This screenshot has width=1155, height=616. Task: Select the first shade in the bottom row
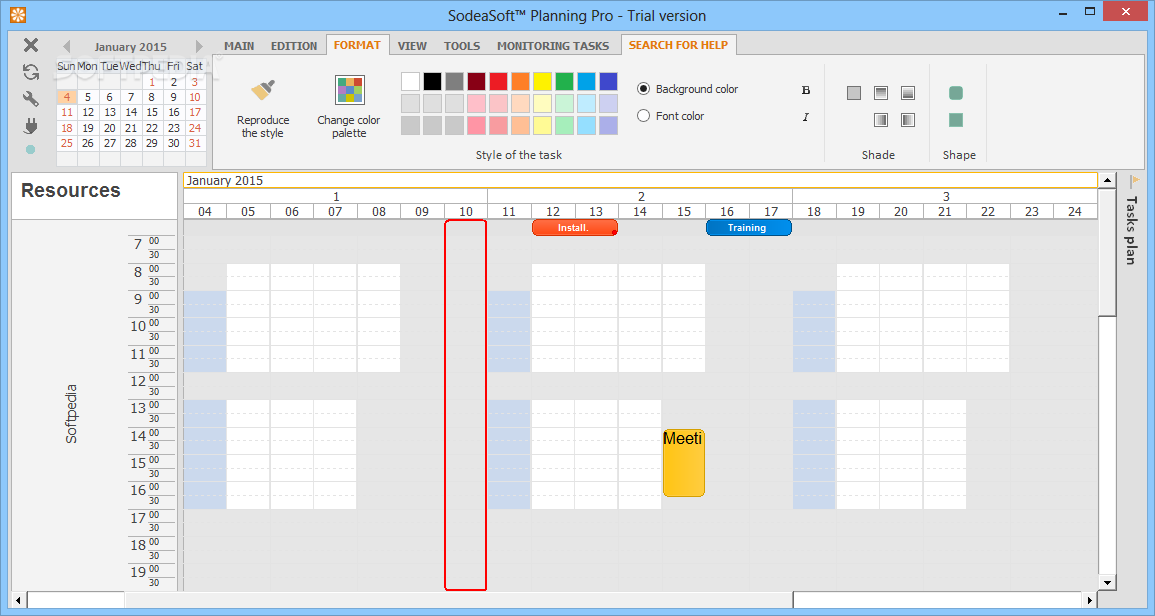(x=881, y=119)
